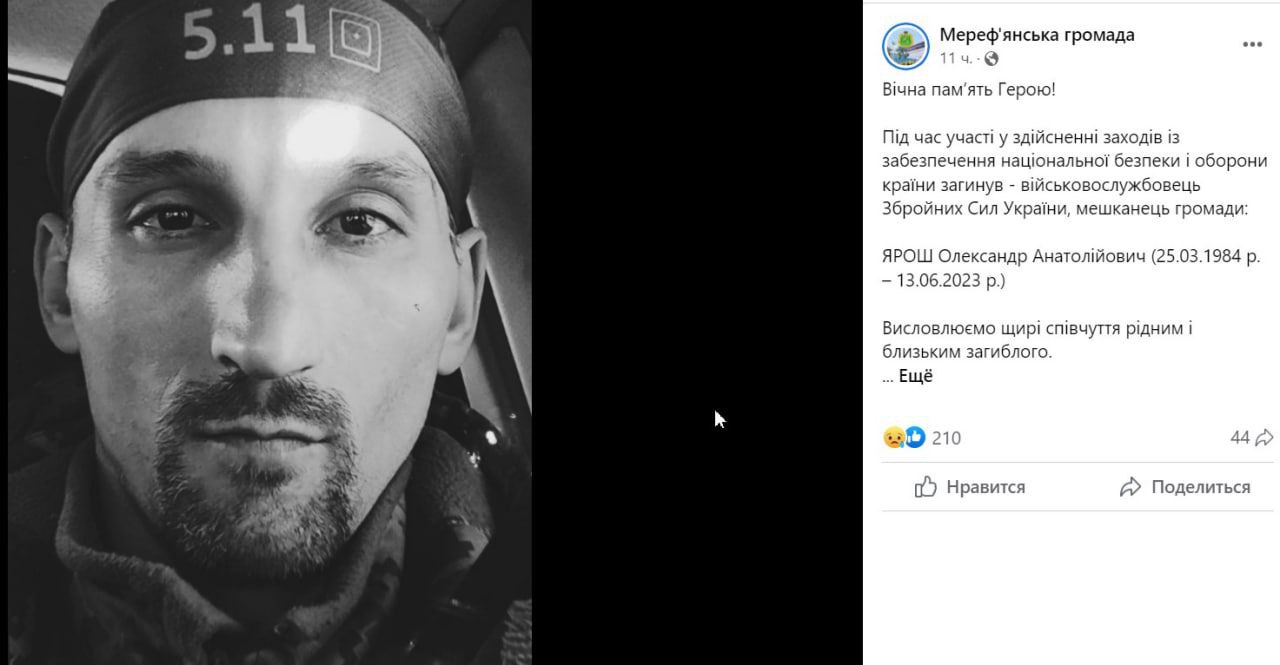This screenshot has width=1280, height=665.
Task: Click the arrow icon of Поделиться
Action: point(1131,487)
